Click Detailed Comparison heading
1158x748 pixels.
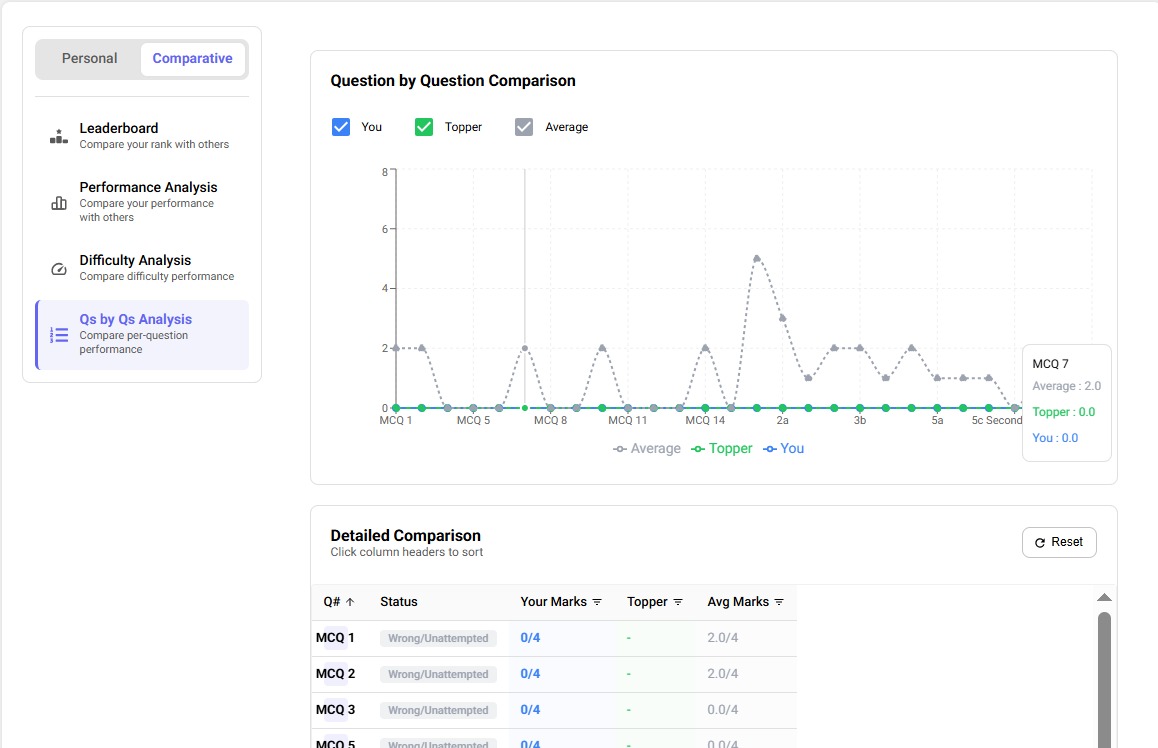405,536
